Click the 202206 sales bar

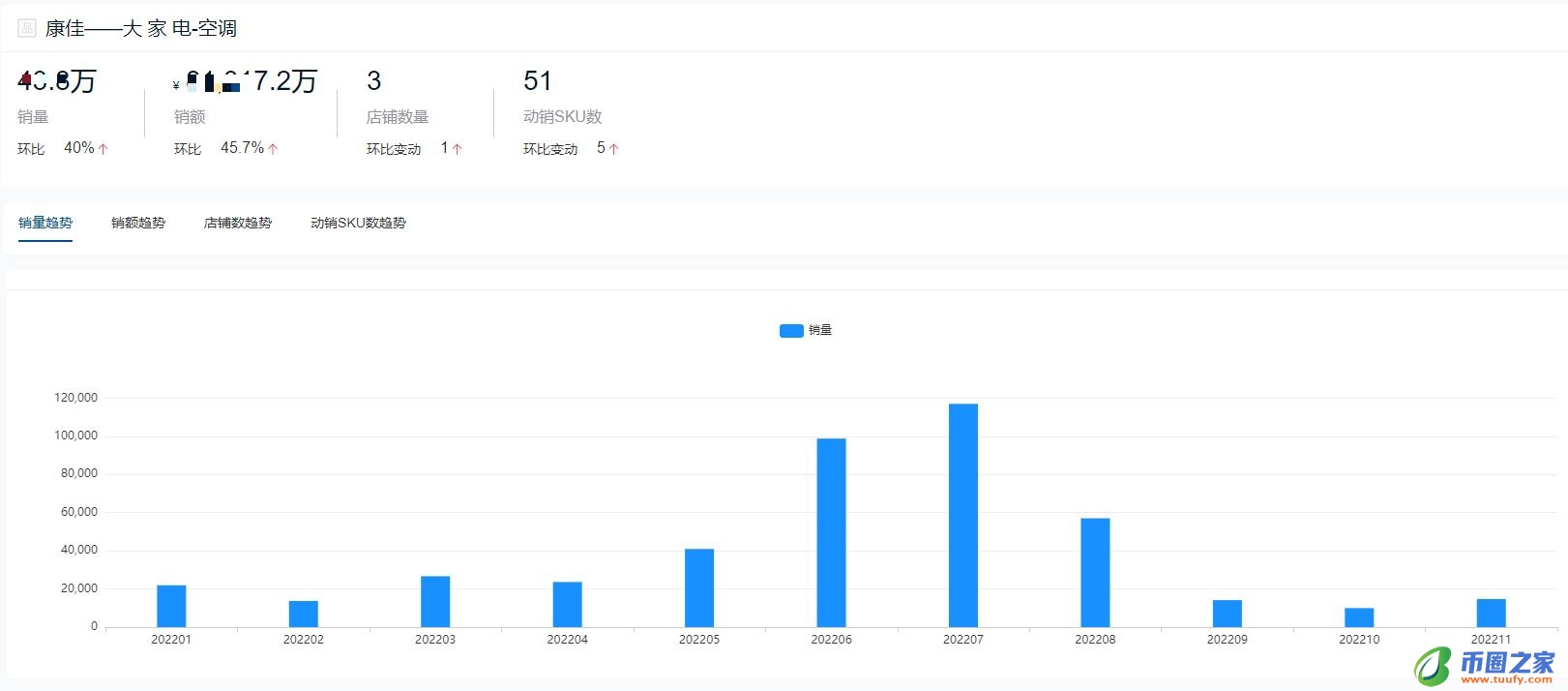831,533
